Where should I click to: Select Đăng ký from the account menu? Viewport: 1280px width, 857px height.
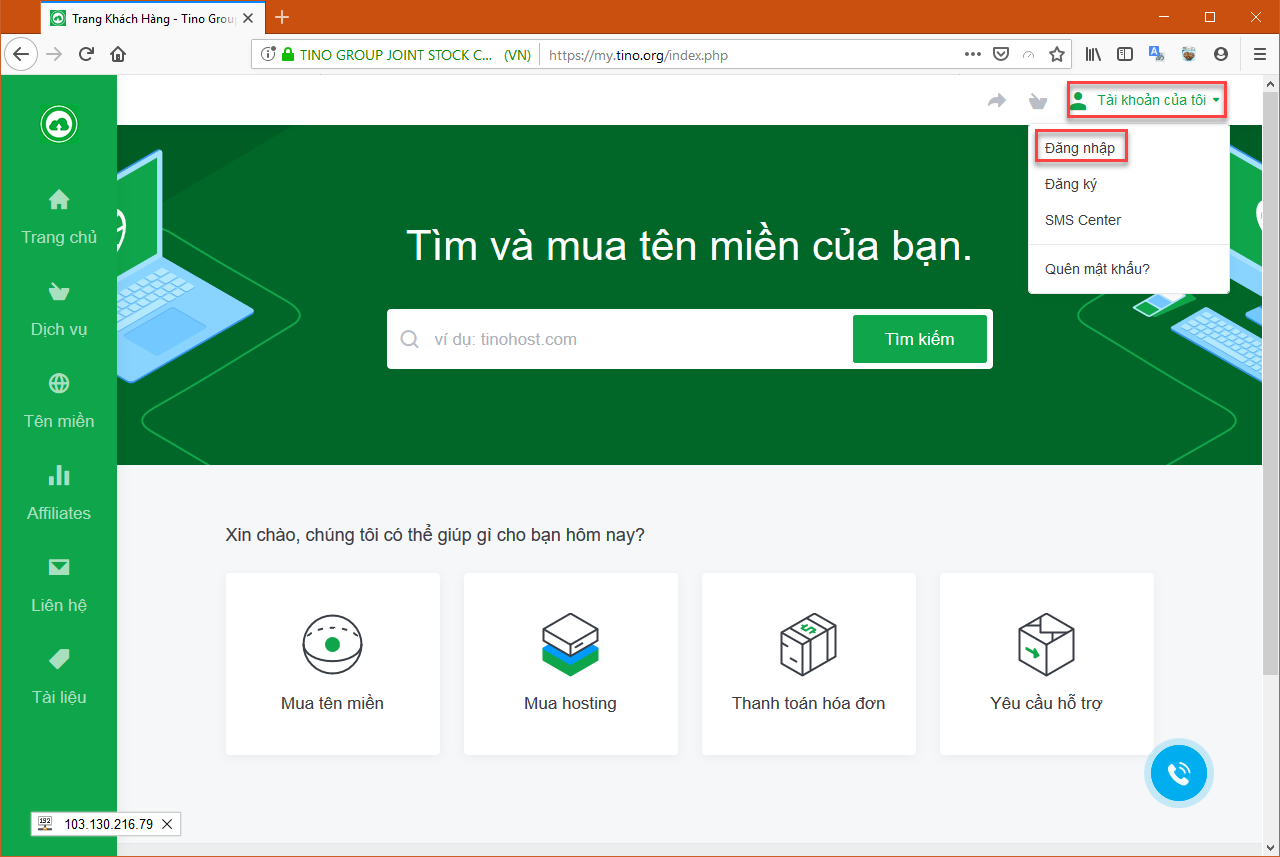pyautogui.click(x=1072, y=184)
